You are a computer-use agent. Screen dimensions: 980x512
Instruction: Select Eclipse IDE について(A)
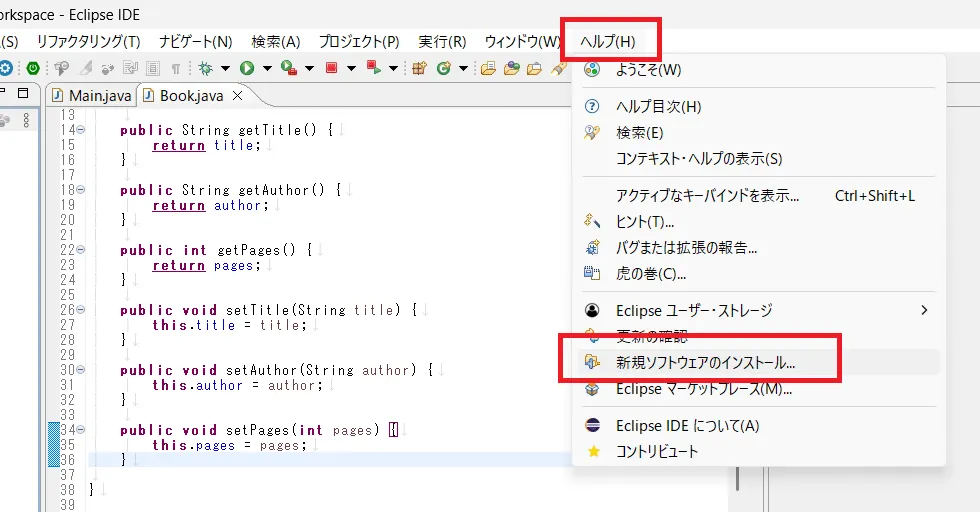[x=759, y=426]
